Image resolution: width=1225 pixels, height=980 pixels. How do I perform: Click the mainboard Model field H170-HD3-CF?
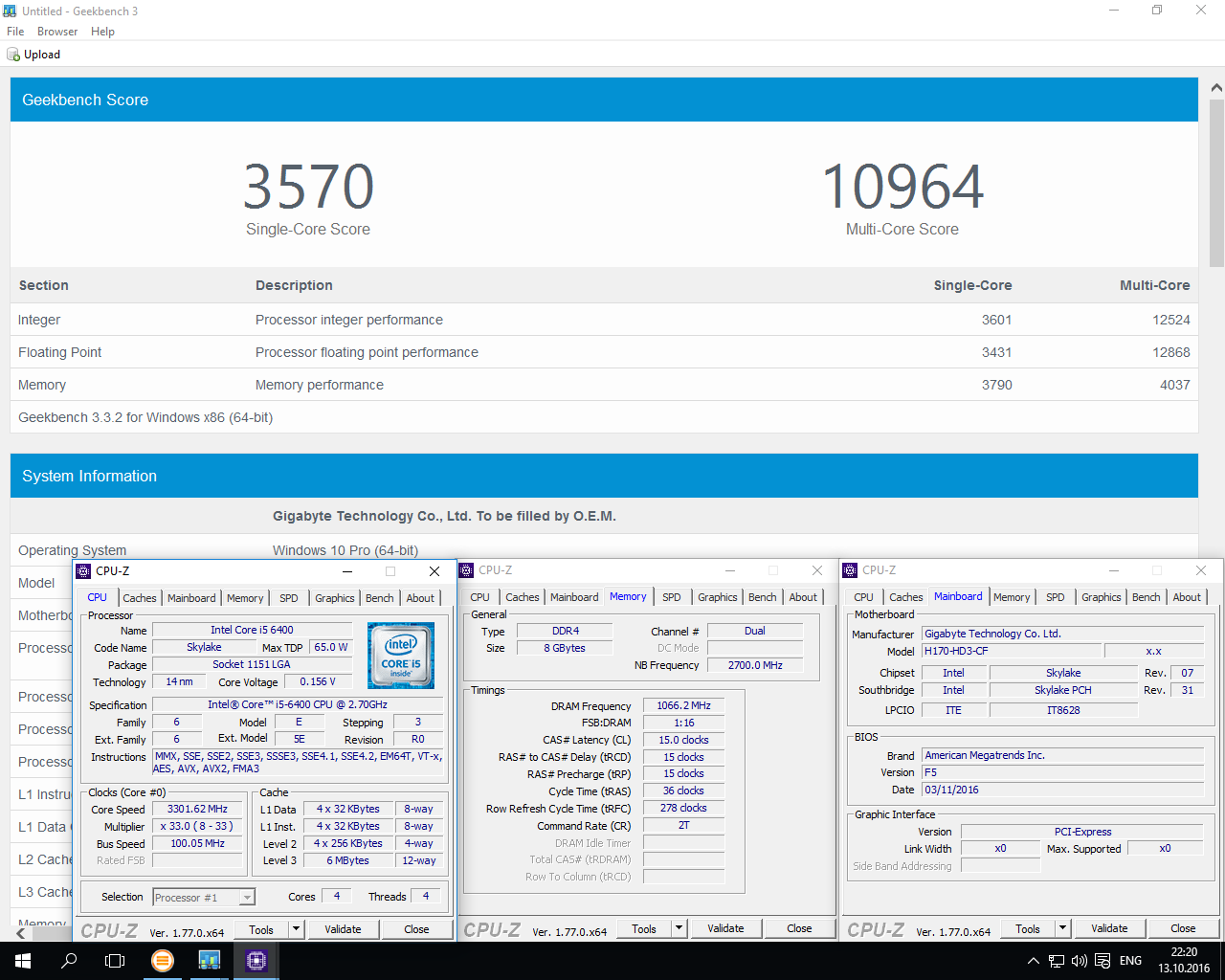coord(1011,651)
